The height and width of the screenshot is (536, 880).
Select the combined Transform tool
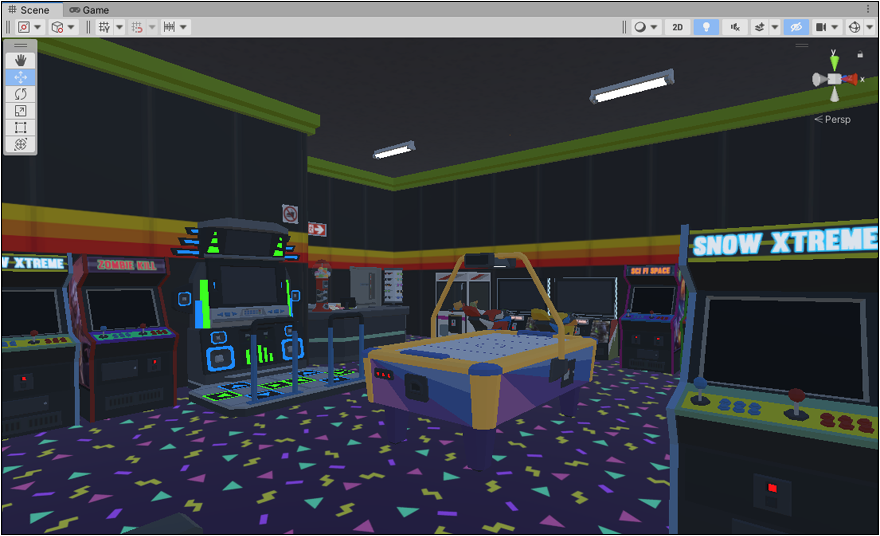pyautogui.click(x=20, y=145)
